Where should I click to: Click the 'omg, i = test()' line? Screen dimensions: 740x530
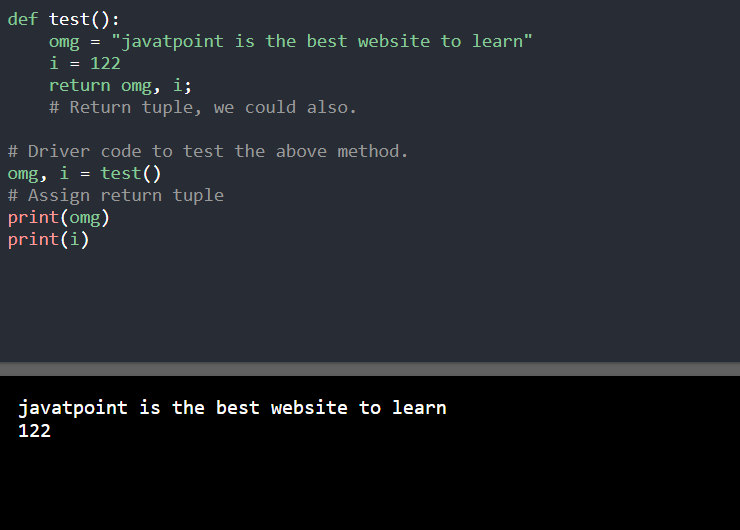point(84,174)
